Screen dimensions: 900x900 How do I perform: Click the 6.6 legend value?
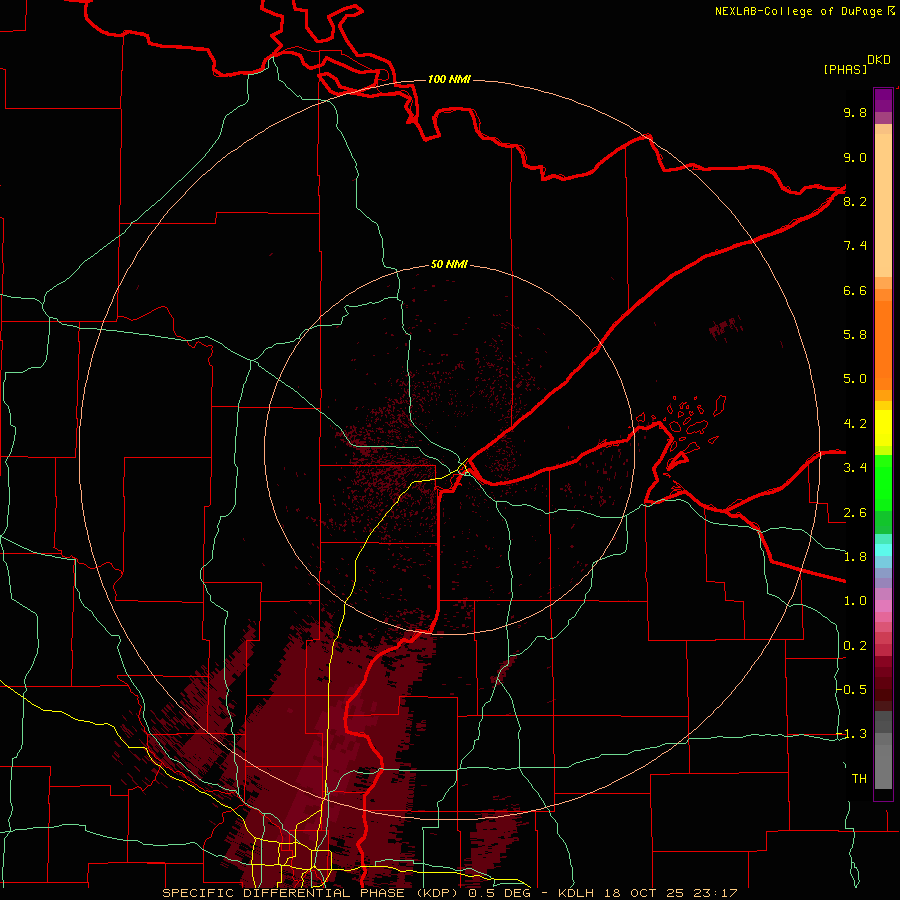point(855,290)
